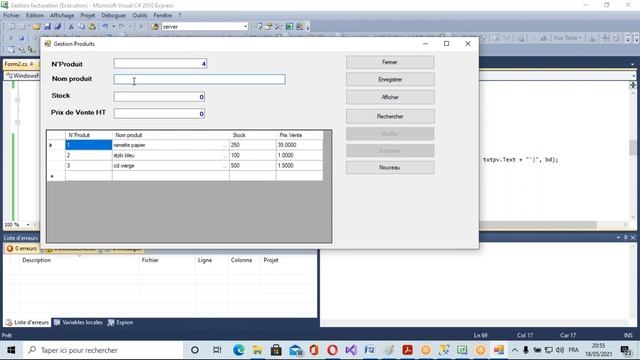The width and height of the screenshot is (640, 360).
Task: Open the Projet menu
Action: [88, 15]
